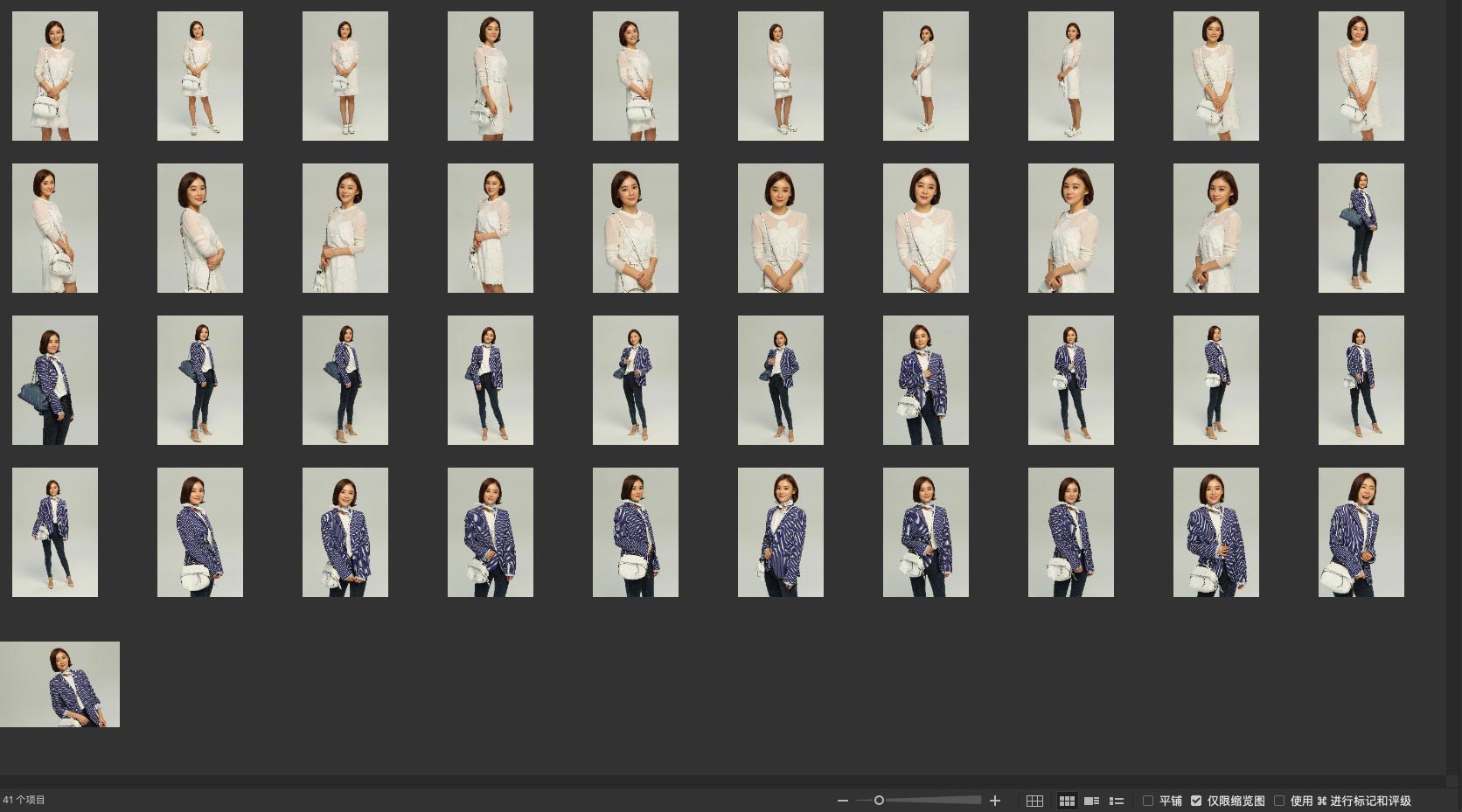Select the first white dress thumbnail in top row
Screen dimensions: 1462x812
pyautogui.click(x=55, y=76)
